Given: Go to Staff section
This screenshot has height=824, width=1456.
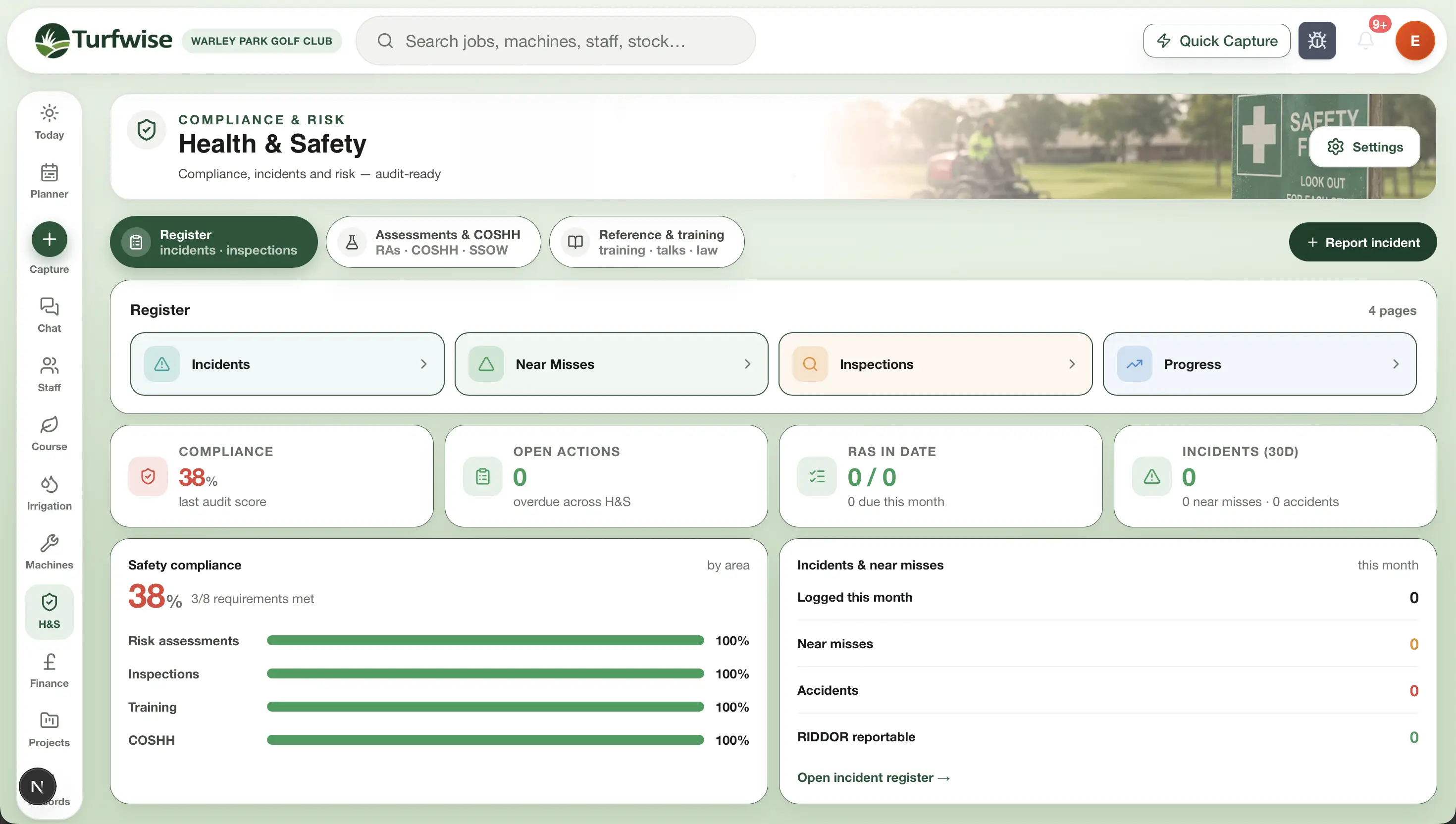Looking at the screenshot, I should pos(49,374).
